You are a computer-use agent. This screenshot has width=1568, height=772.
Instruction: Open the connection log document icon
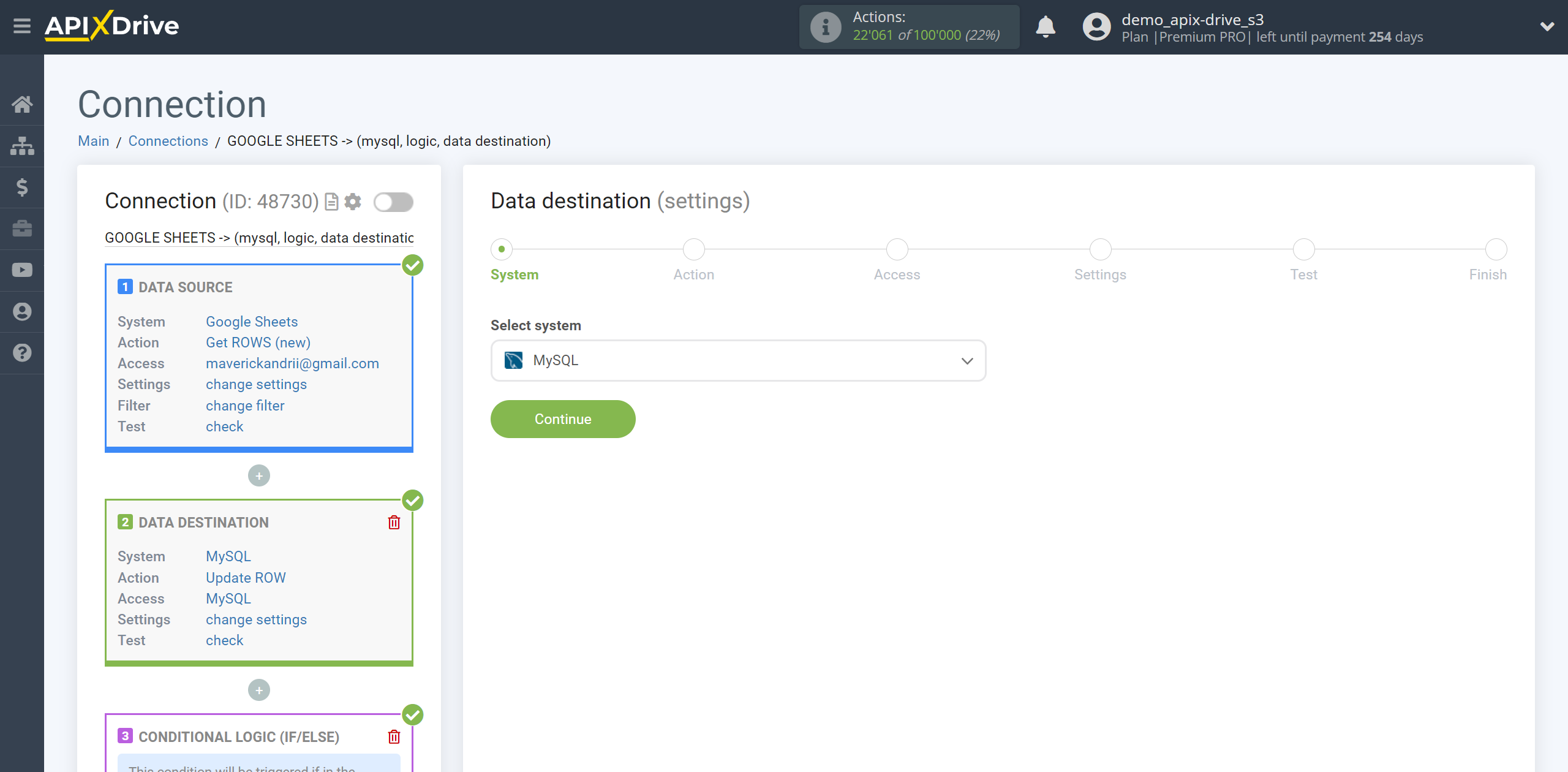coord(331,202)
